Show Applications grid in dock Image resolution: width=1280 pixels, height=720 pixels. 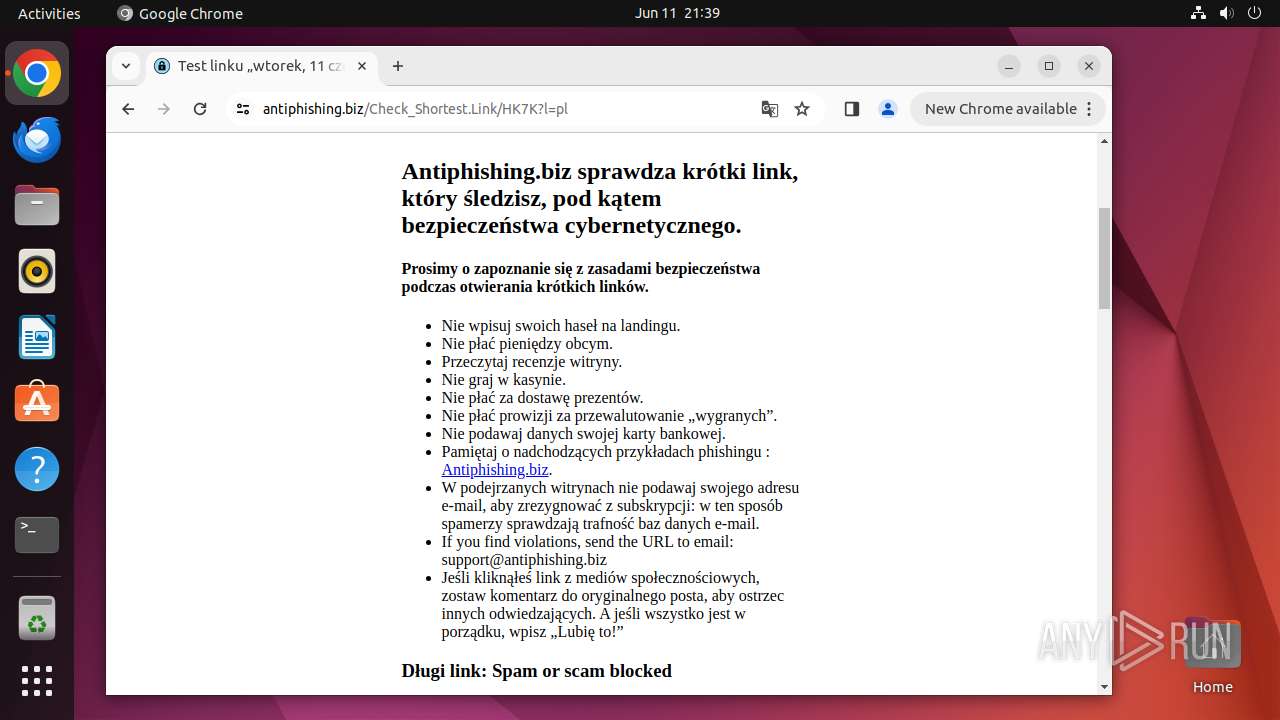[x=37, y=681]
